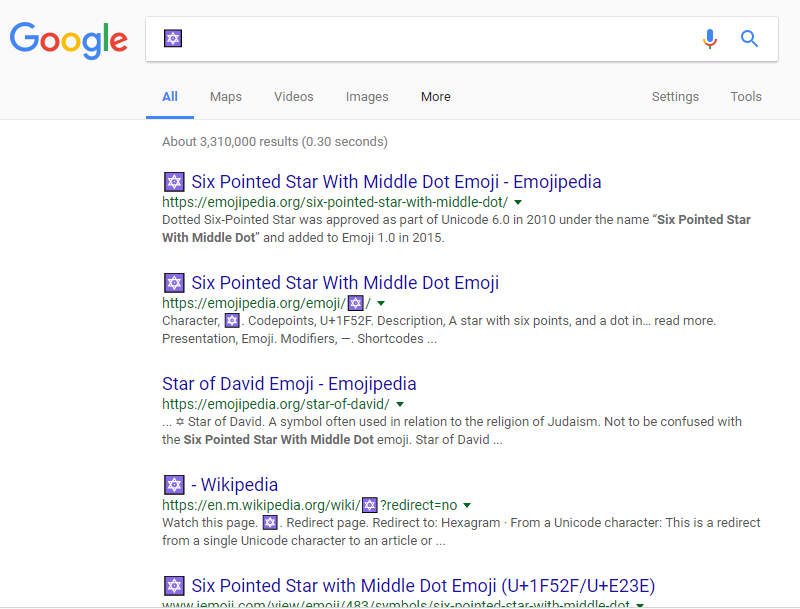The image size is (800, 609).
Task: Open the Settings menu
Action: click(675, 97)
